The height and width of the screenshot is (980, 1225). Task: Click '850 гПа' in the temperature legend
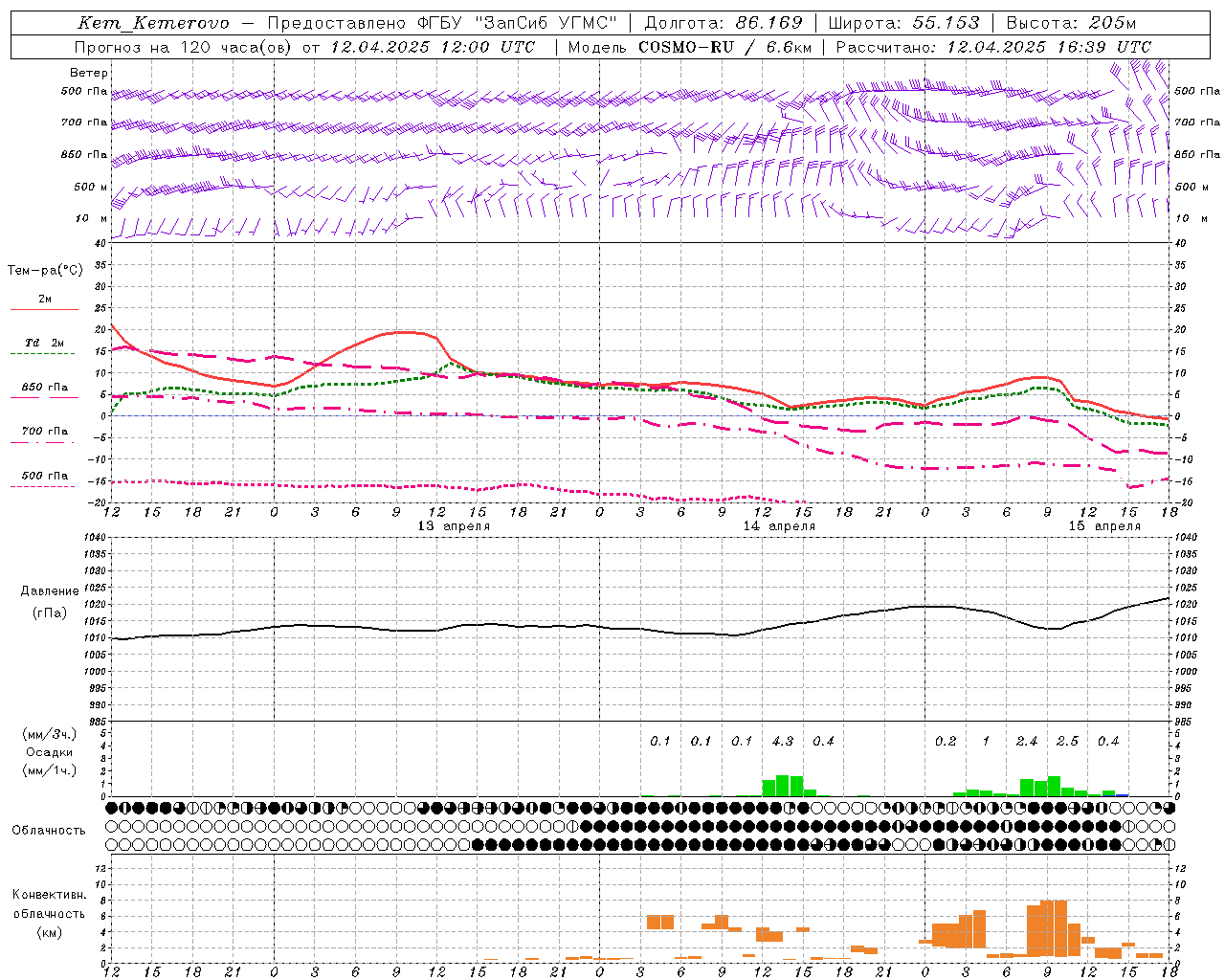coord(45,388)
